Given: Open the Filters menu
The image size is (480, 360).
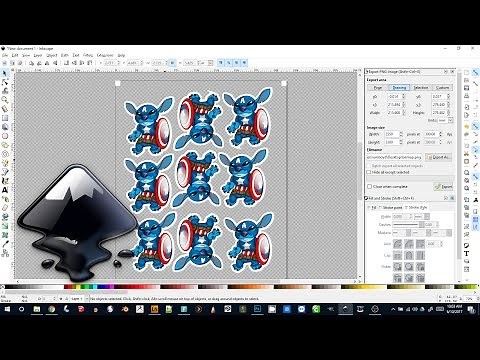Looking at the screenshot, I should coord(88,55).
